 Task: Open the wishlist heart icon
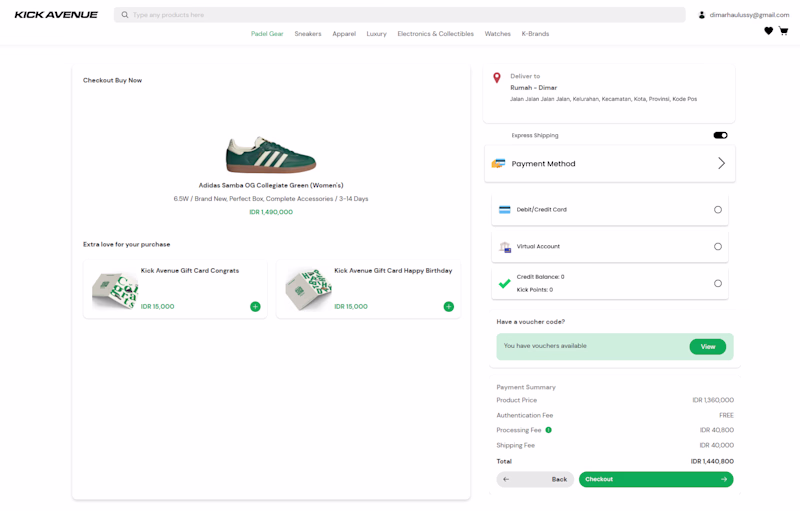[x=768, y=31]
